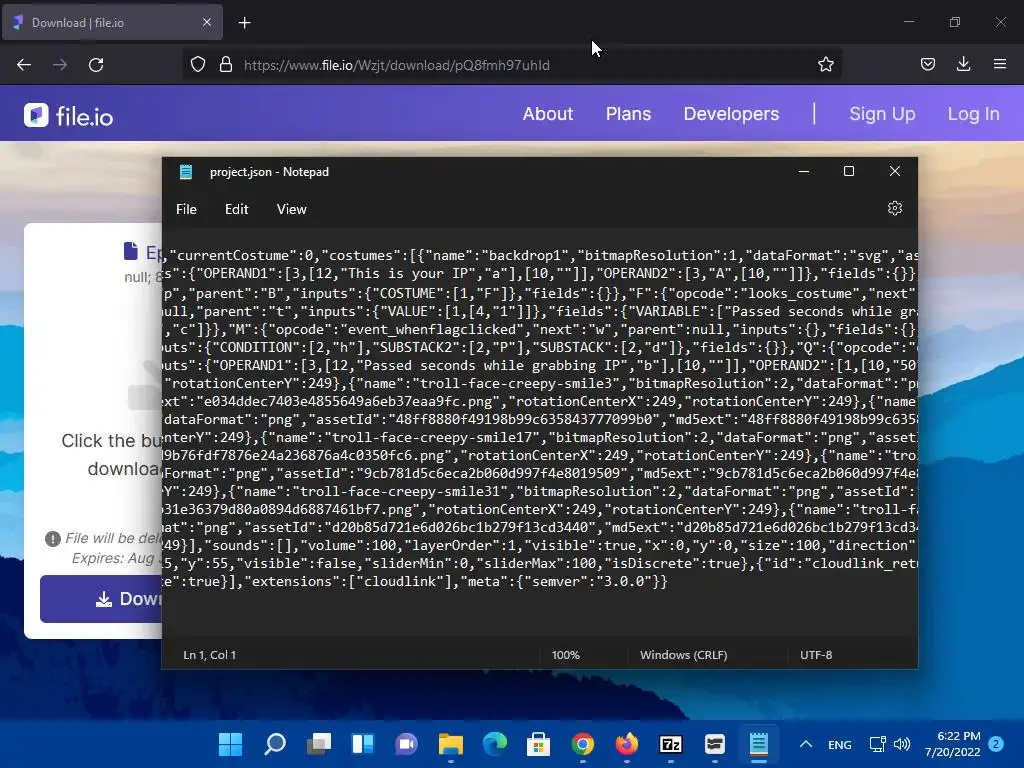Open Windows Start menu
The height and width of the screenshot is (768, 1024).
(230, 744)
